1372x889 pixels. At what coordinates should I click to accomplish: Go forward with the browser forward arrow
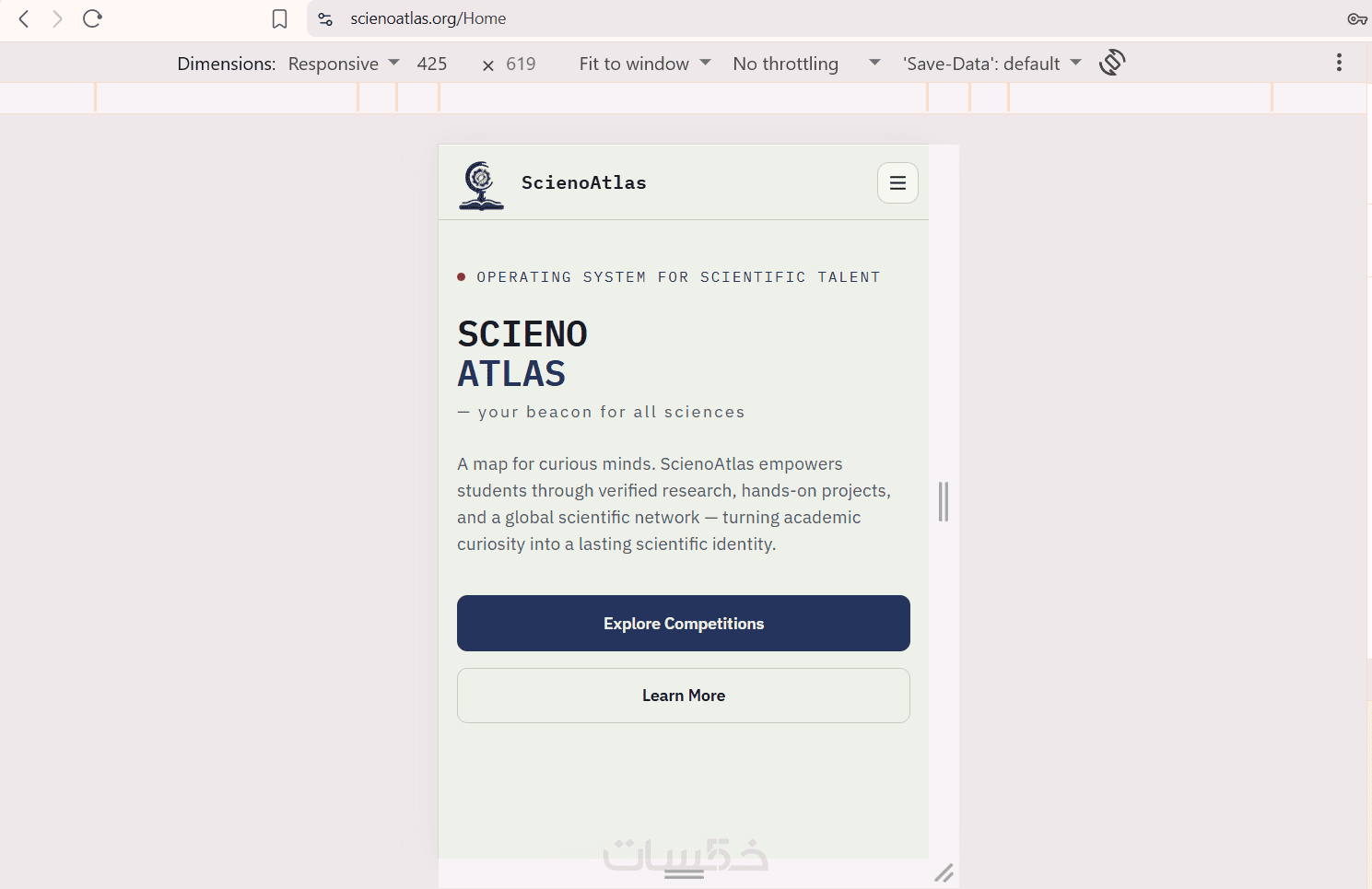[57, 18]
